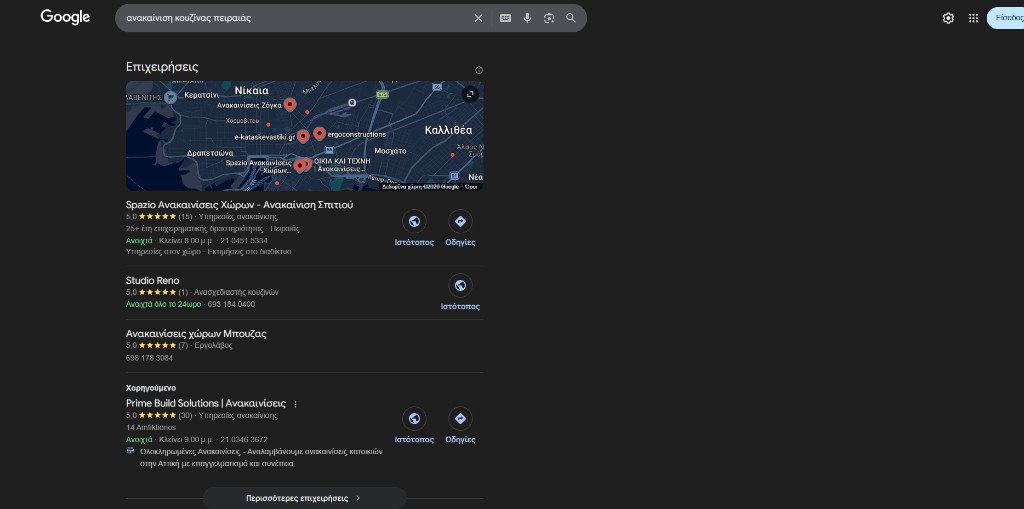Start voice search with the microphone icon

pyautogui.click(x=527, y=18)
